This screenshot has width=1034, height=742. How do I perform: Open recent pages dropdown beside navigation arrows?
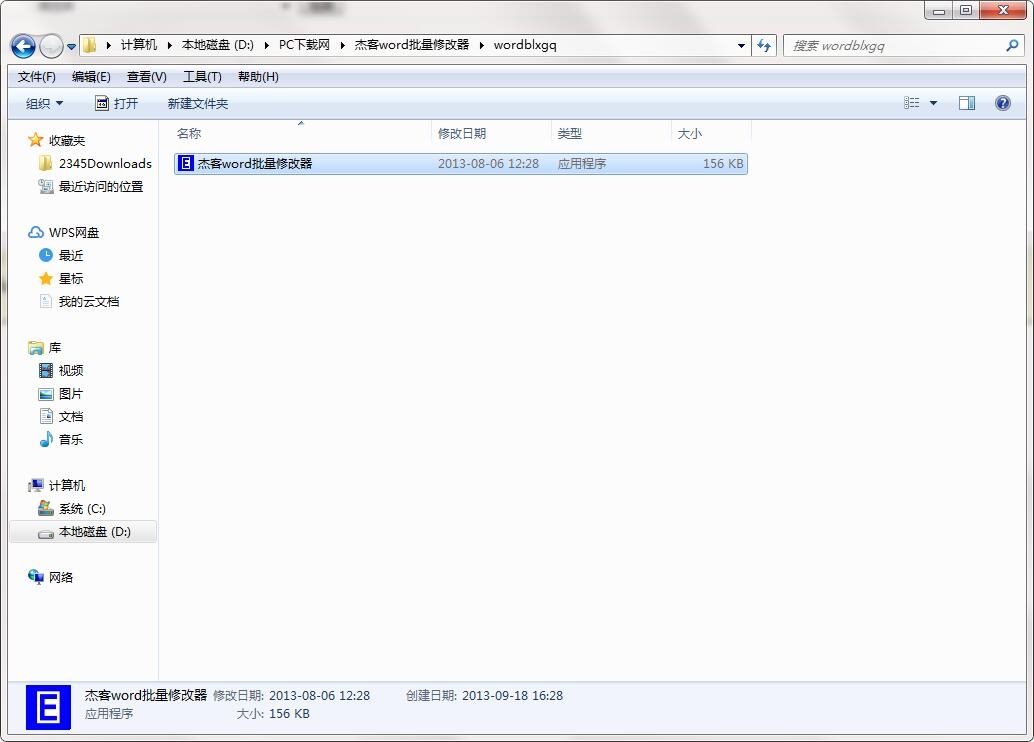coord(71,47)
